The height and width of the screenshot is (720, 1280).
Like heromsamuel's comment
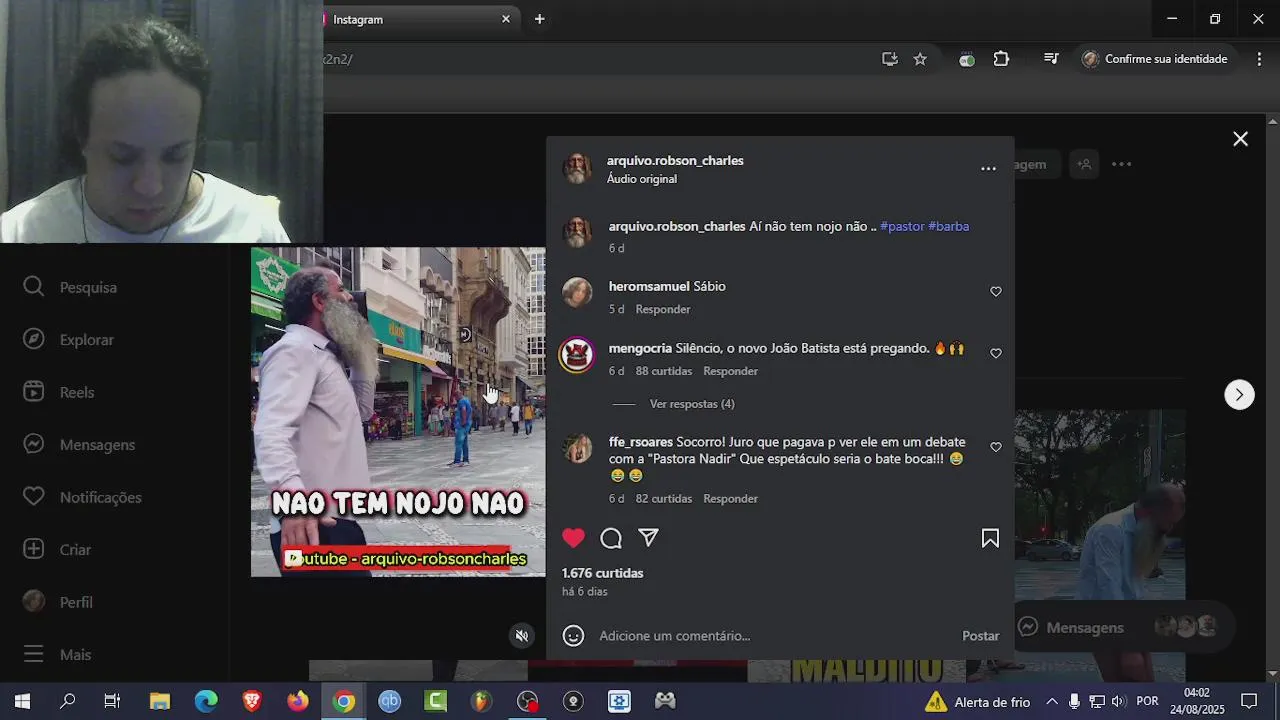pyautogui.click(x=996, y=292)
